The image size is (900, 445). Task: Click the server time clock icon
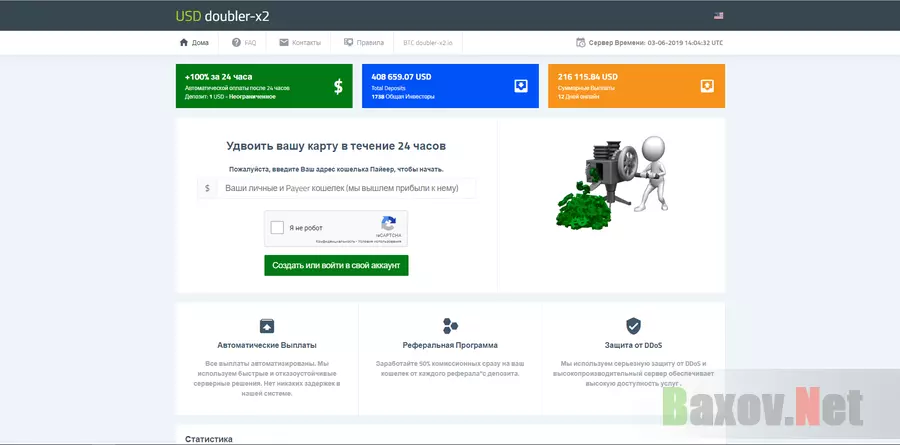click(580, 42)
